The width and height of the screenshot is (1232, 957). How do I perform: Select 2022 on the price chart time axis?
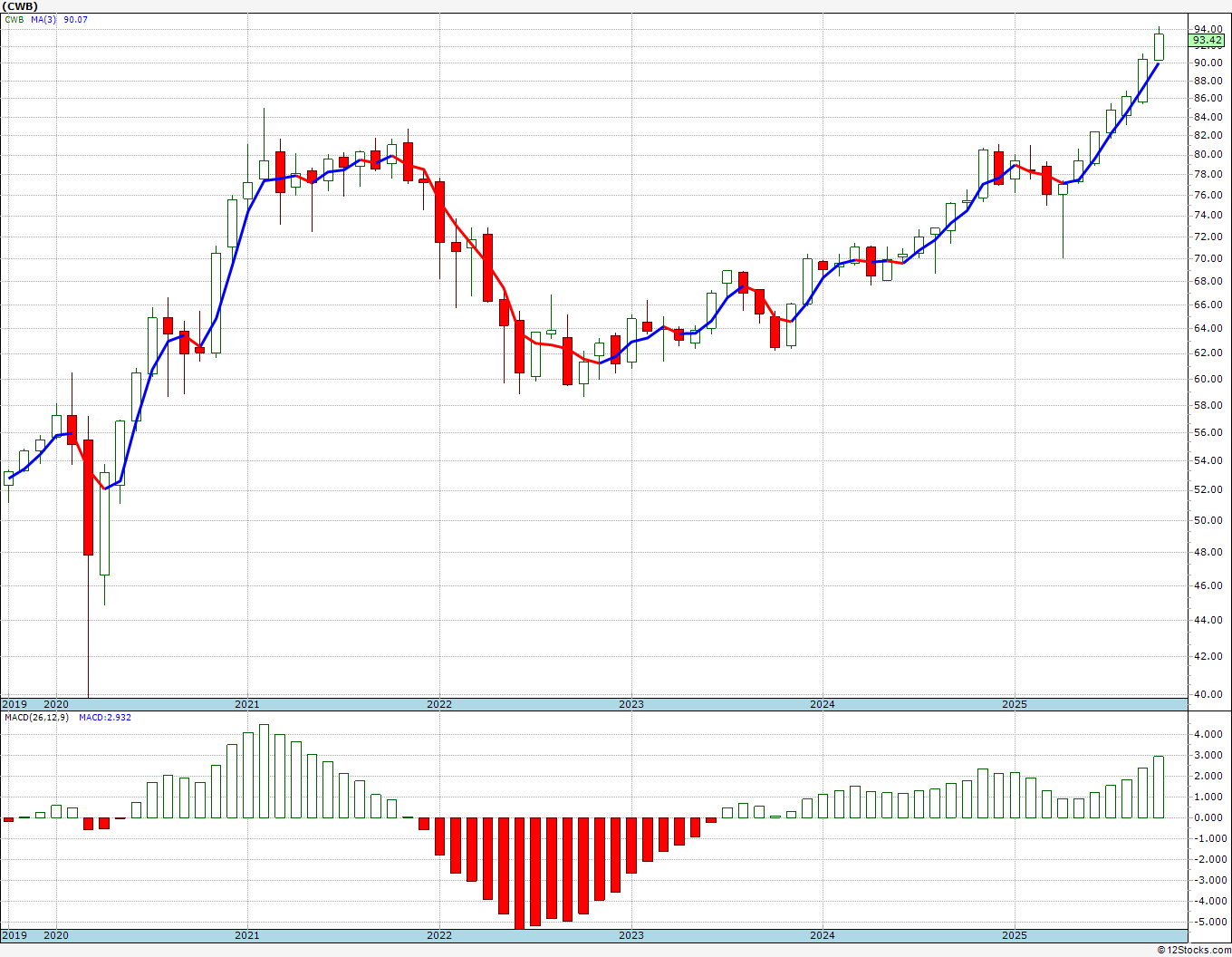coord(439,704)
